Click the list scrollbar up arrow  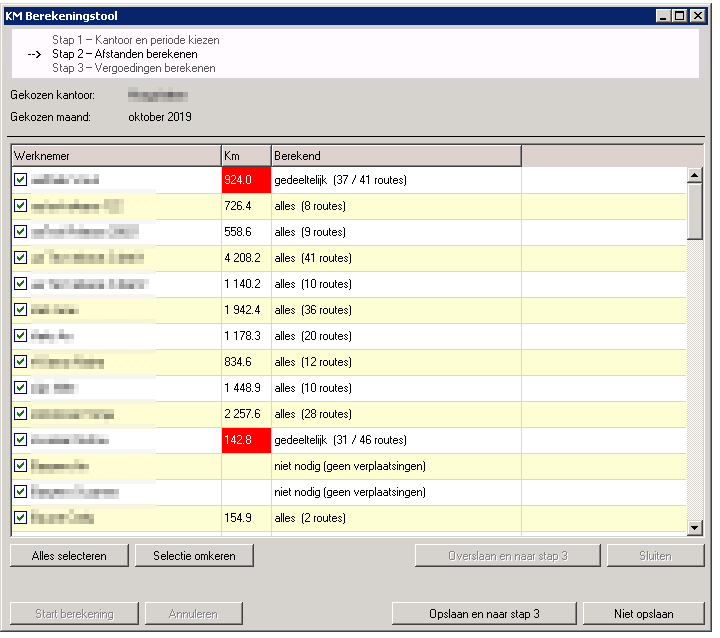click(x=695, y=175)
